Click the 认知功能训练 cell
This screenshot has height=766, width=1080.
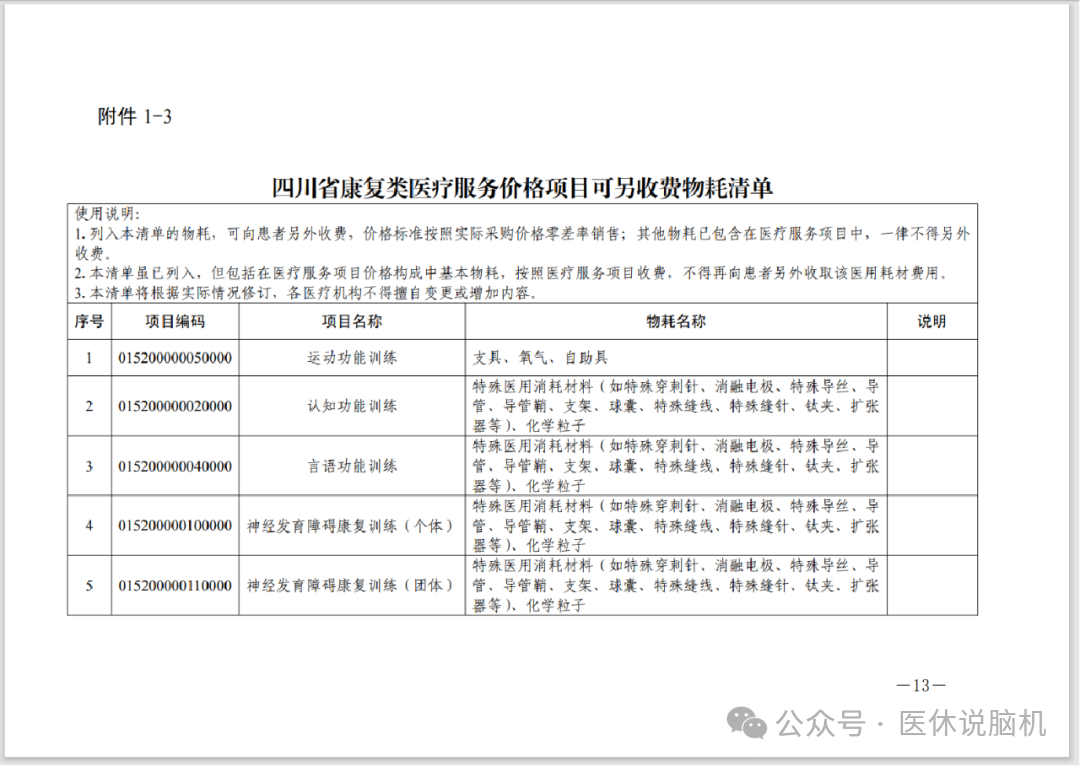coord(352,406)
